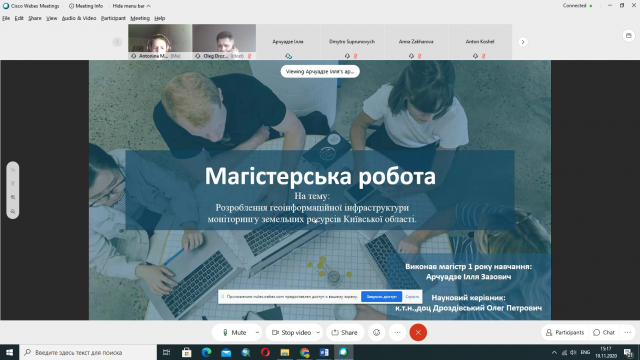
Task: Open Opera browser from taskbar
Action: (265, 352)
